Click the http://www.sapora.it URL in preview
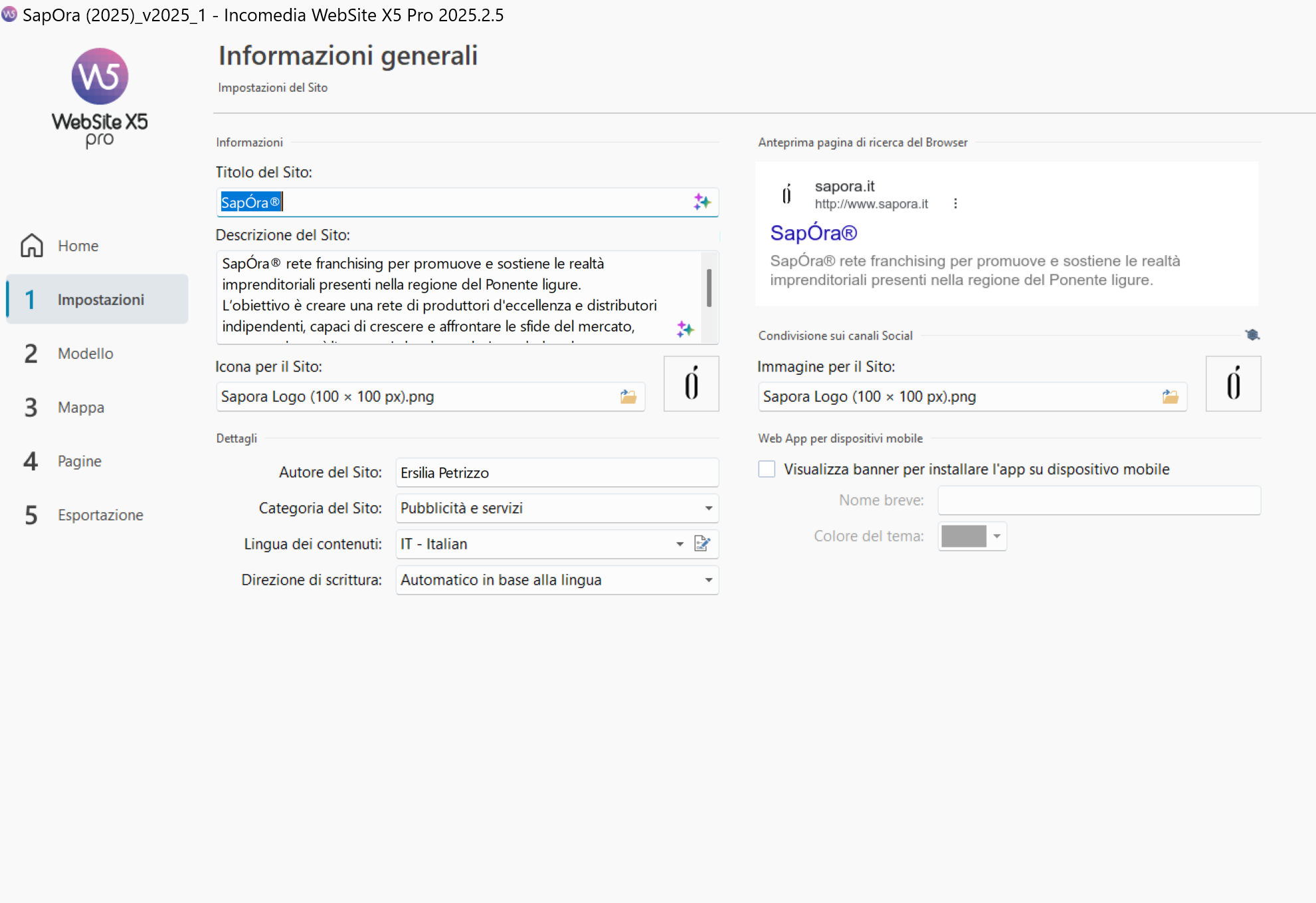The image size is (1316, 903). (x=872, y=204)
